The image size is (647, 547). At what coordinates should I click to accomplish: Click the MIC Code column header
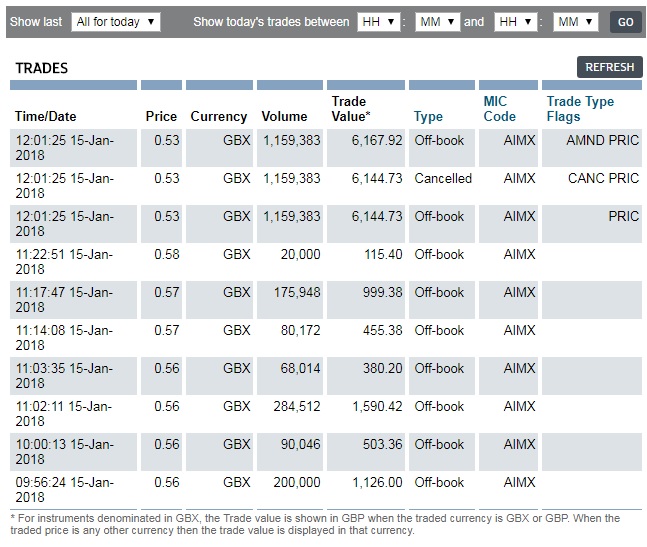(500, 109)
